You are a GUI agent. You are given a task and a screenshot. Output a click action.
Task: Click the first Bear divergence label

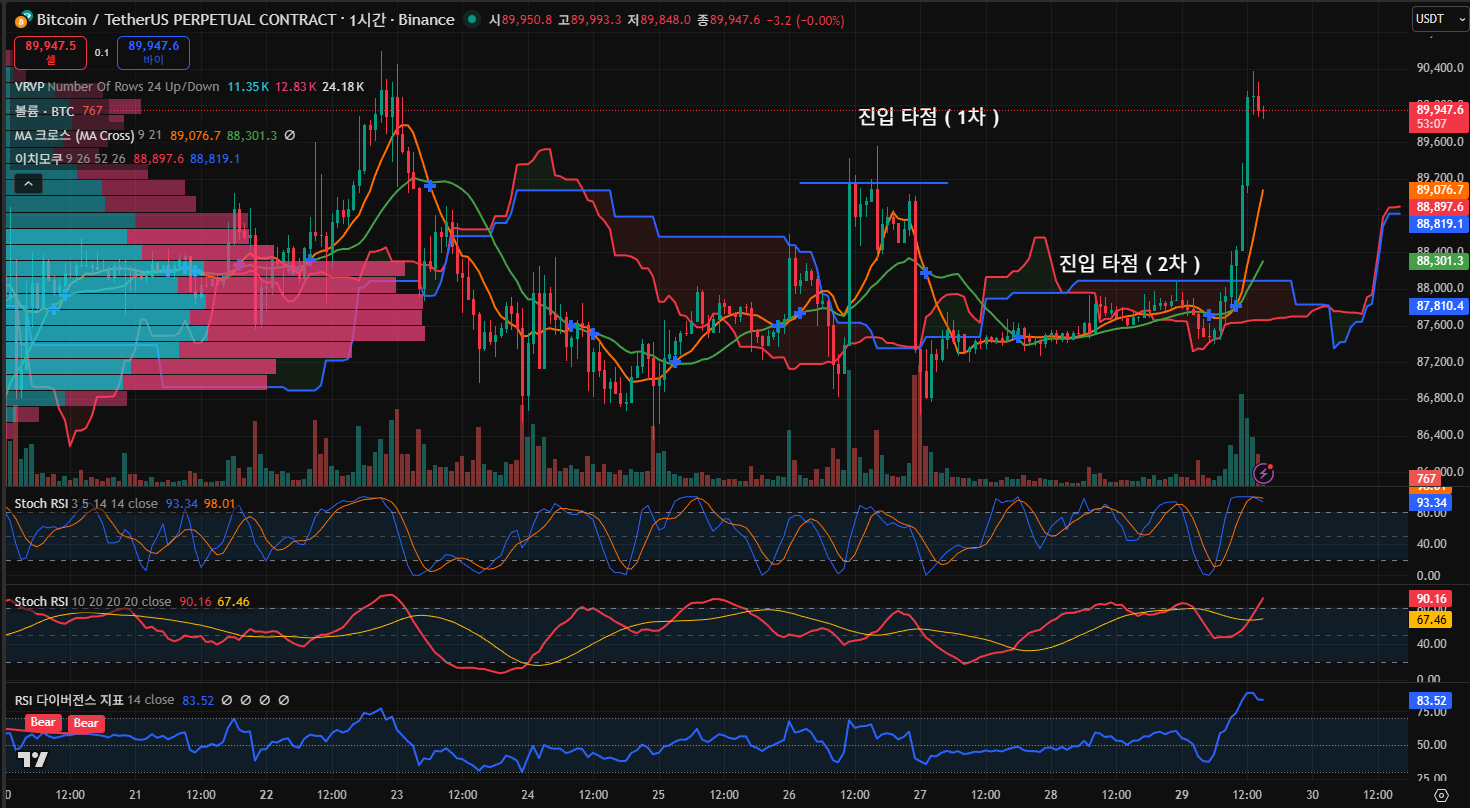click(42, 723)
